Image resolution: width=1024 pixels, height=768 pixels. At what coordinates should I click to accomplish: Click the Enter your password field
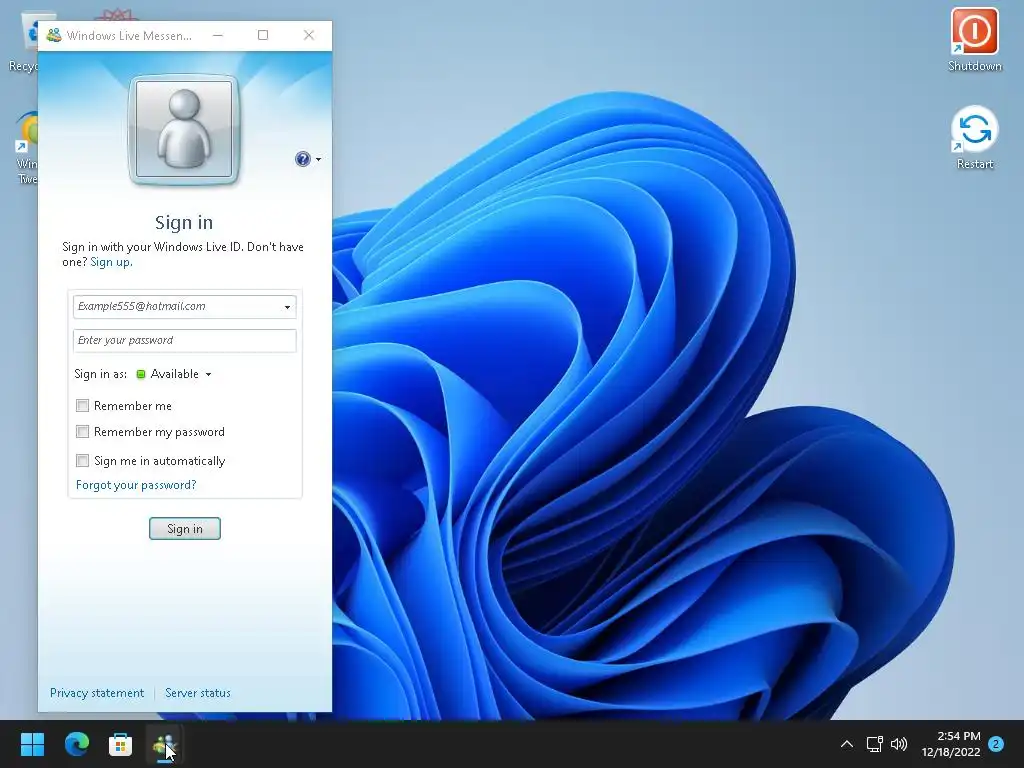point(185,340)
